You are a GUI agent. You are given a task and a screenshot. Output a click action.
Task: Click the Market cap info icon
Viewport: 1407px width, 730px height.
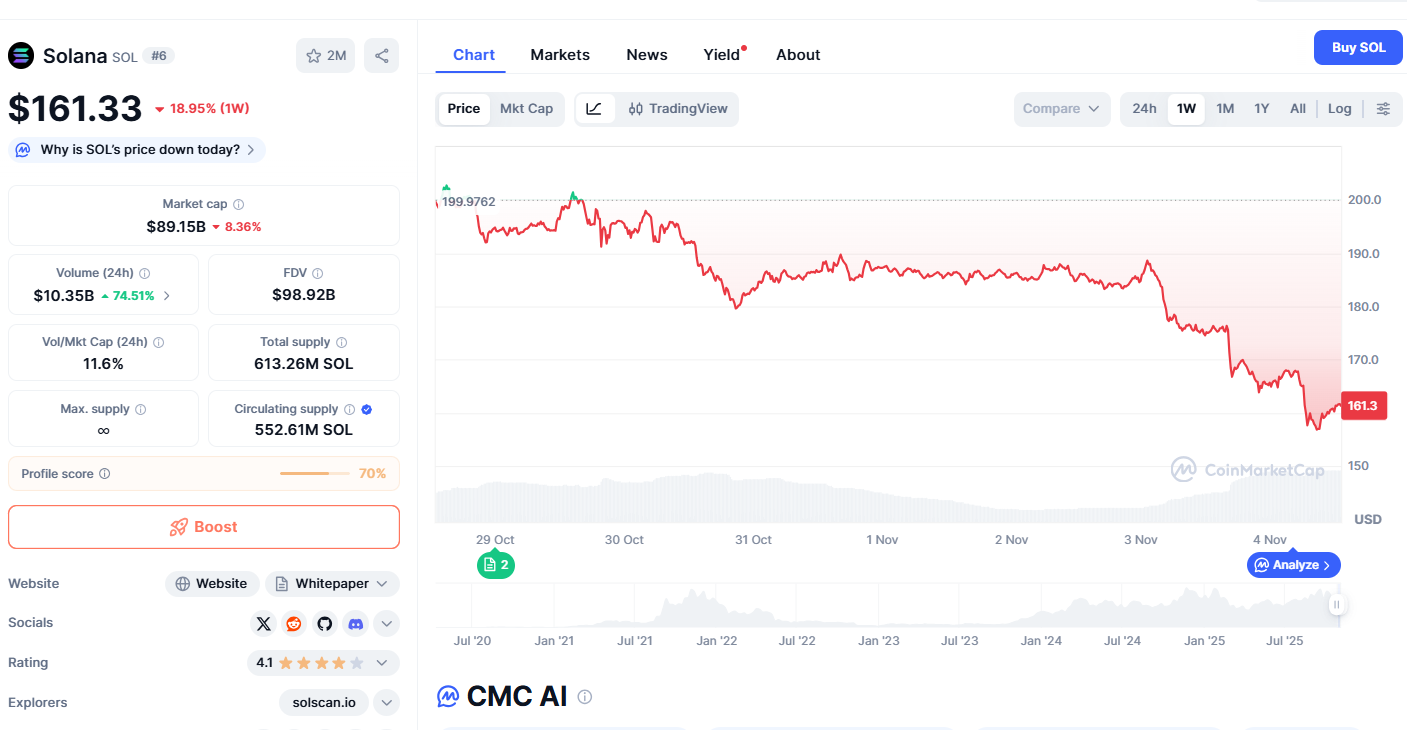[238, 204]
